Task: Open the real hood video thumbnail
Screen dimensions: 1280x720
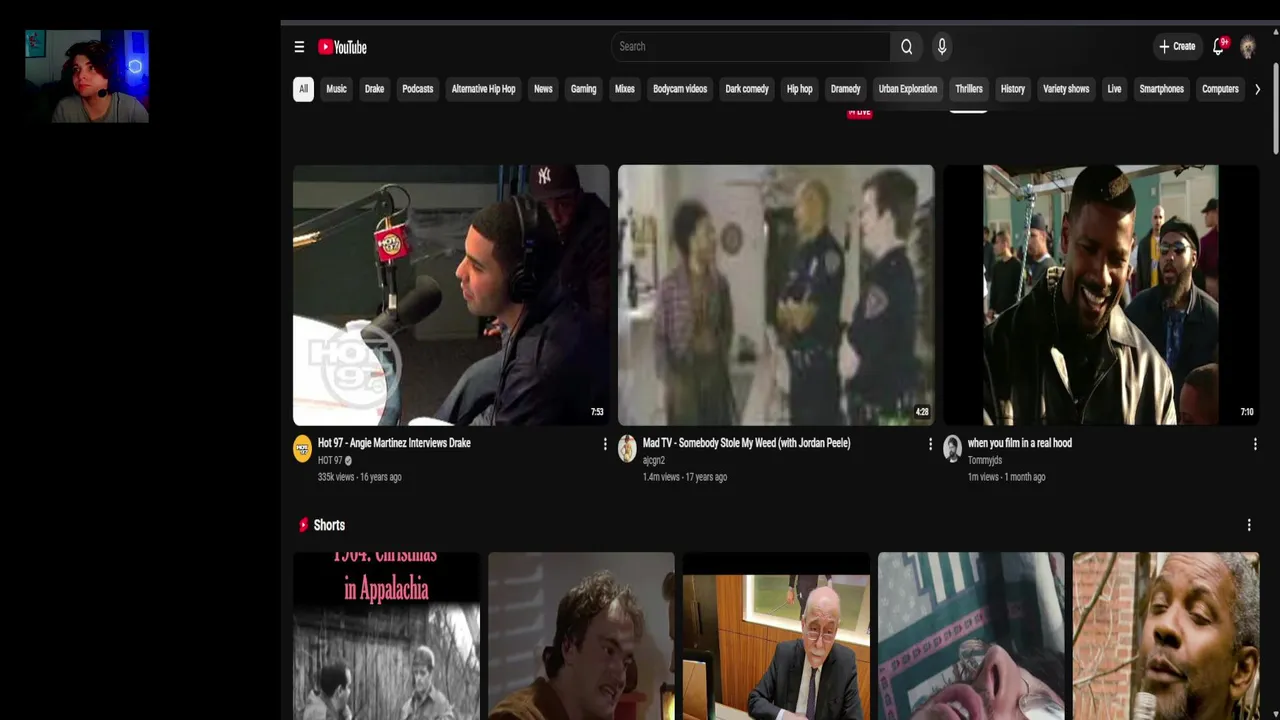Action: pyautogui.click(x=1101, y=295)
